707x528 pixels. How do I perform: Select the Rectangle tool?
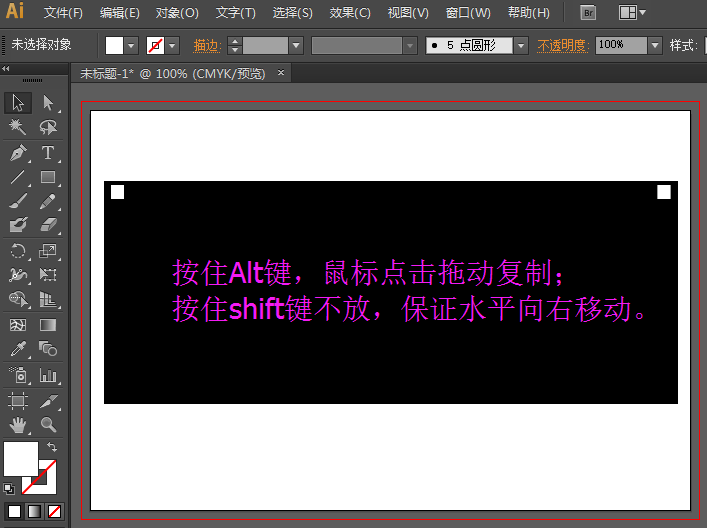pyautogui.click(x=48, y=177)
